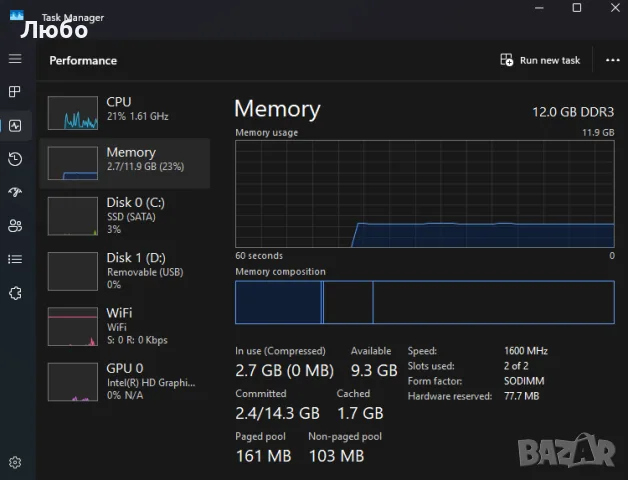Image resolution: width=628 pixels, height=480 pixels.
Task: Click the 60 seconds graph label
Action: pos(259,256)
